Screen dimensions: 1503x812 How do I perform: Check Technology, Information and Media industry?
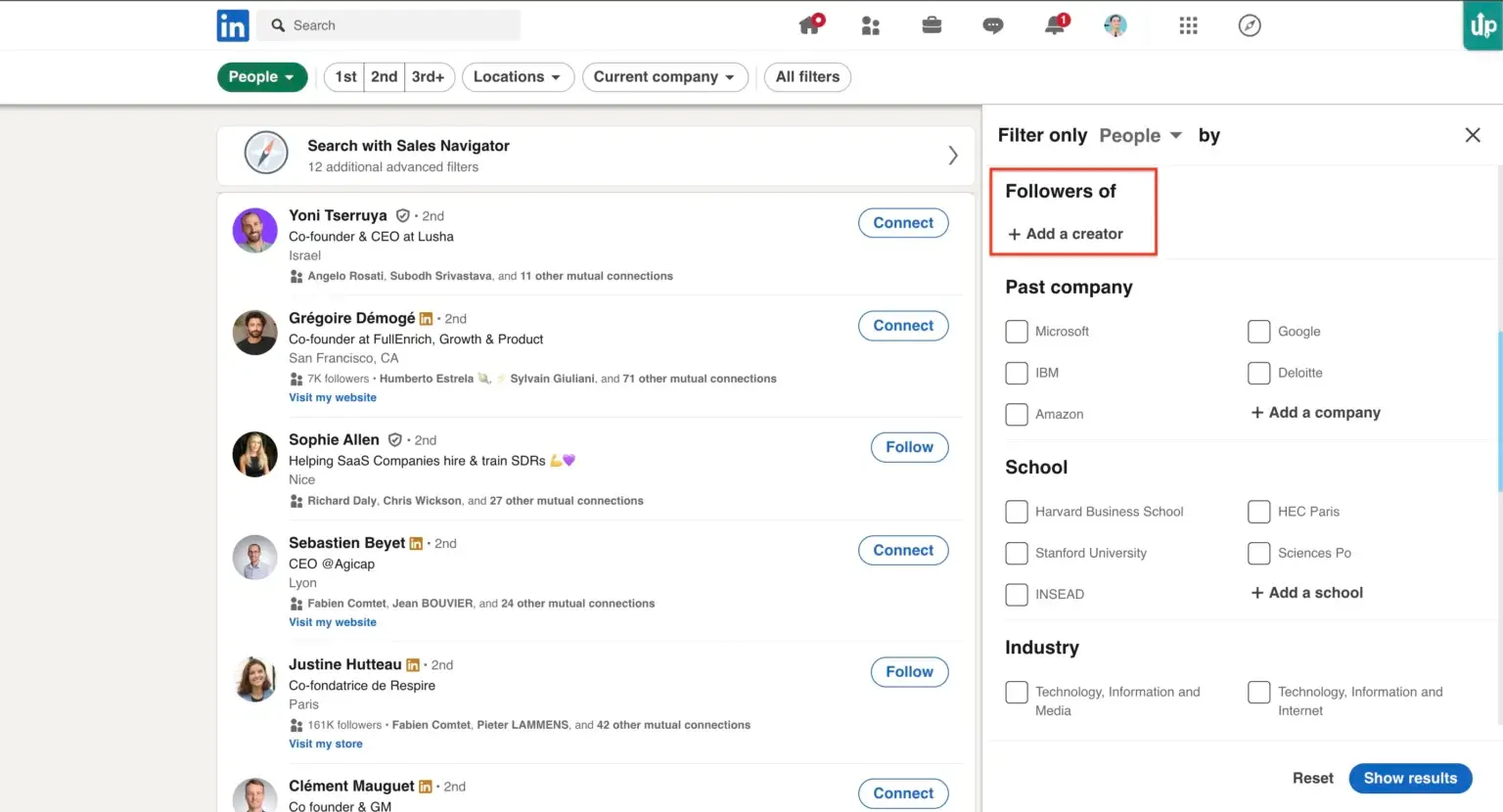[x=1017, y=693]
